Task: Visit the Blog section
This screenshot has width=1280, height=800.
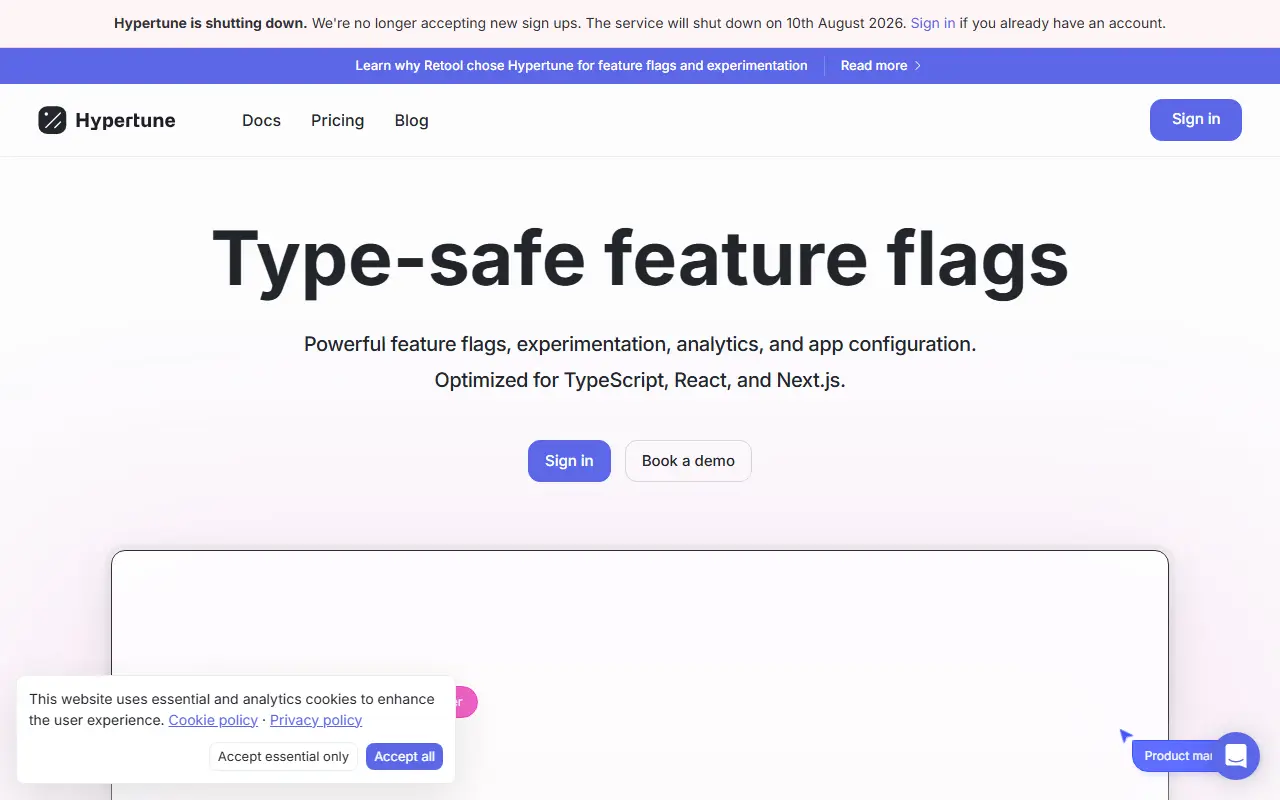Action: tap(411, 120)
